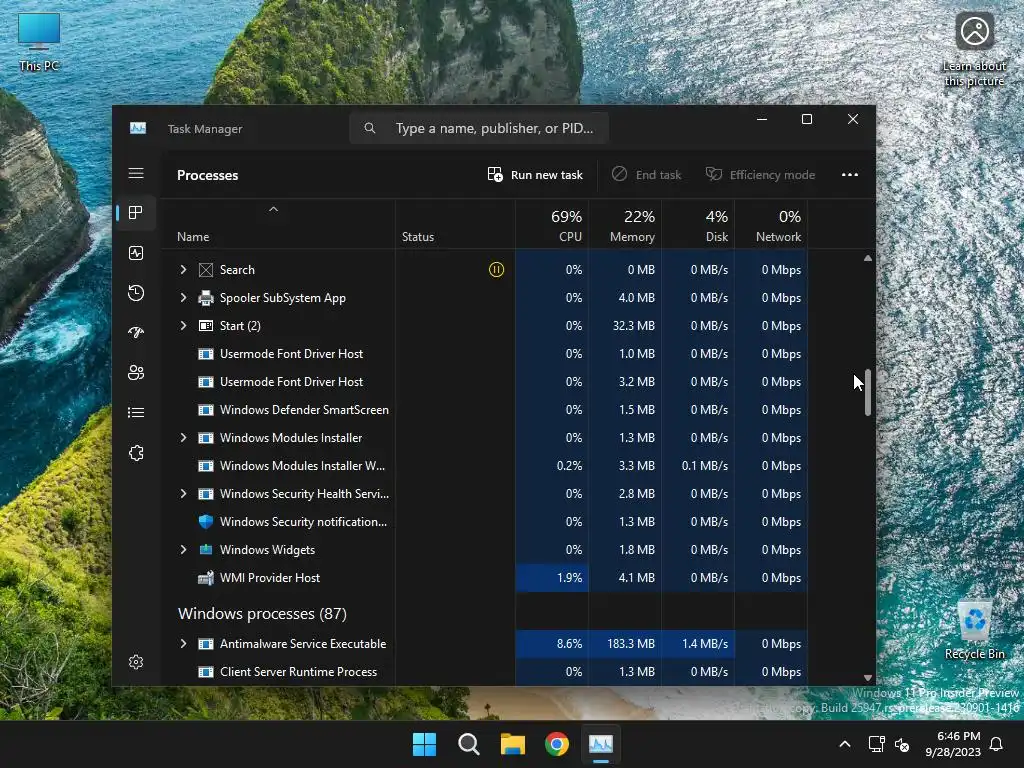
Task: Click the search magnifier icon in Task Manager
Action: coord(370,128)
